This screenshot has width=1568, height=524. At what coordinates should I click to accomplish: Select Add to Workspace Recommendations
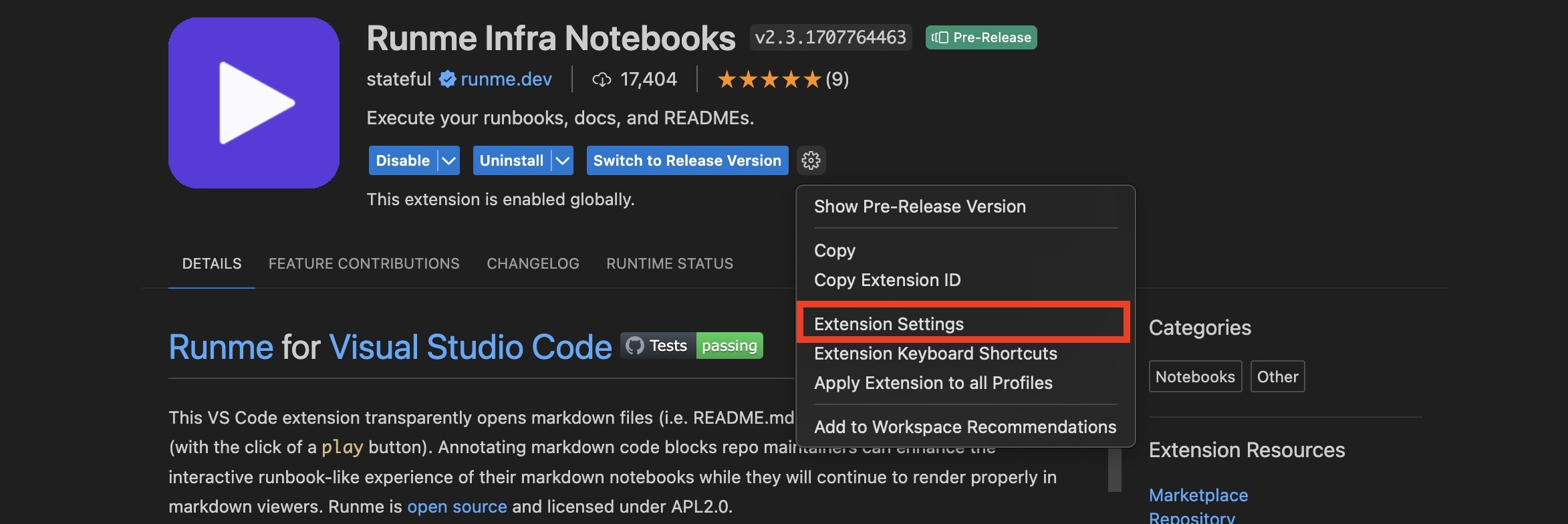pos(965,426)
